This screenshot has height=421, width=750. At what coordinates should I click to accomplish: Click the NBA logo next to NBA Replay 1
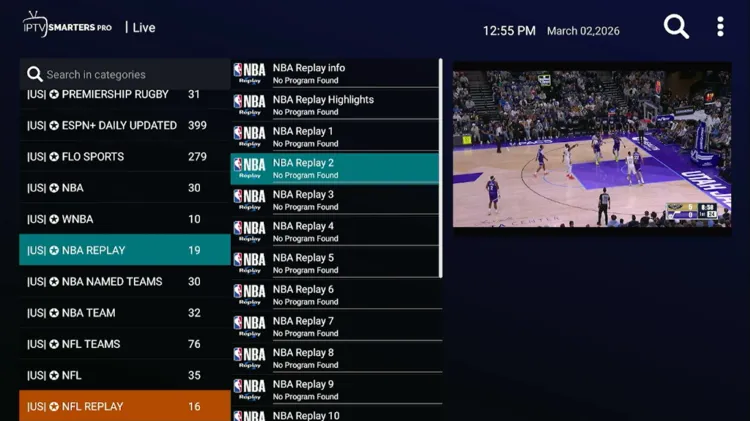(x=249, y=136)
